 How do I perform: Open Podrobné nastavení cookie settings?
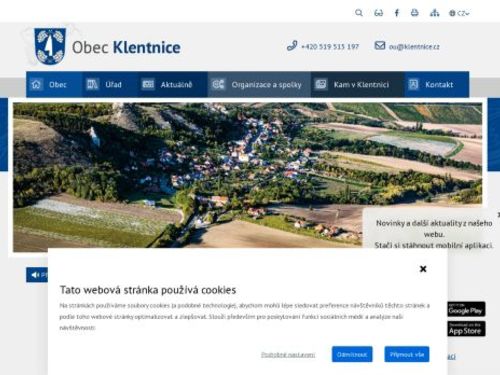pos(288,355)
